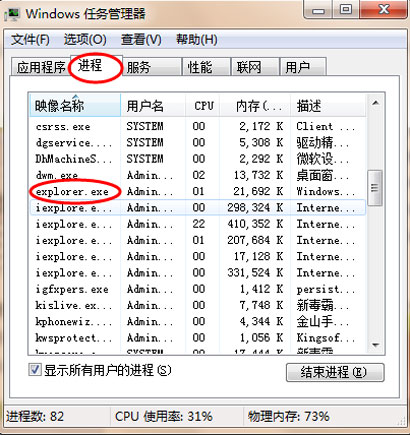Viewport: 410px width, 435px height.
Task: Open the 文件(F) menu
Action: pyautogui.click(x=30, y=40)
